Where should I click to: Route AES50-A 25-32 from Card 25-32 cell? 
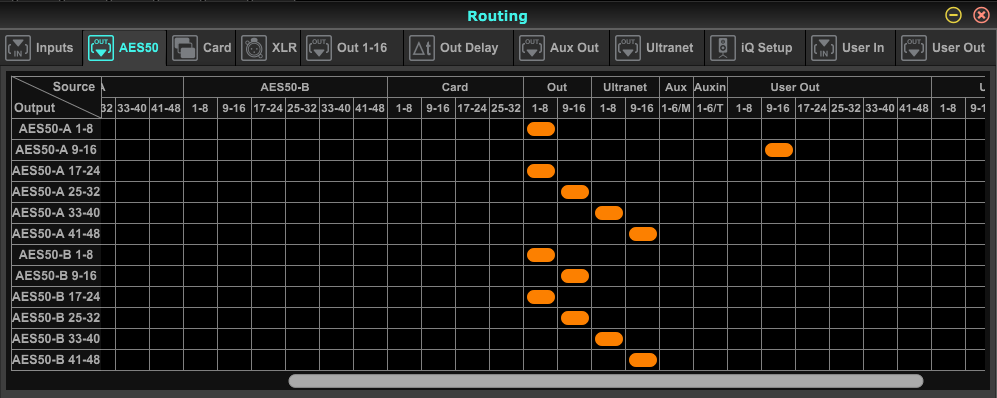coord(507,192)
